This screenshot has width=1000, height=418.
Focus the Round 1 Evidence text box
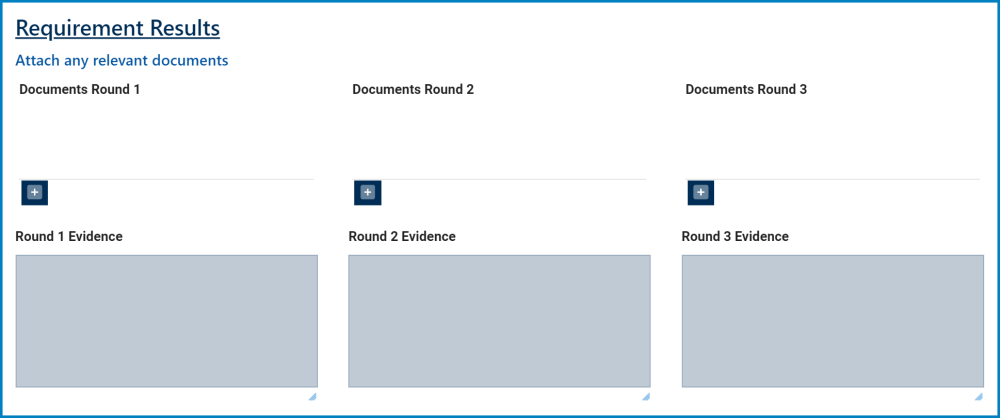pos(166,320)
